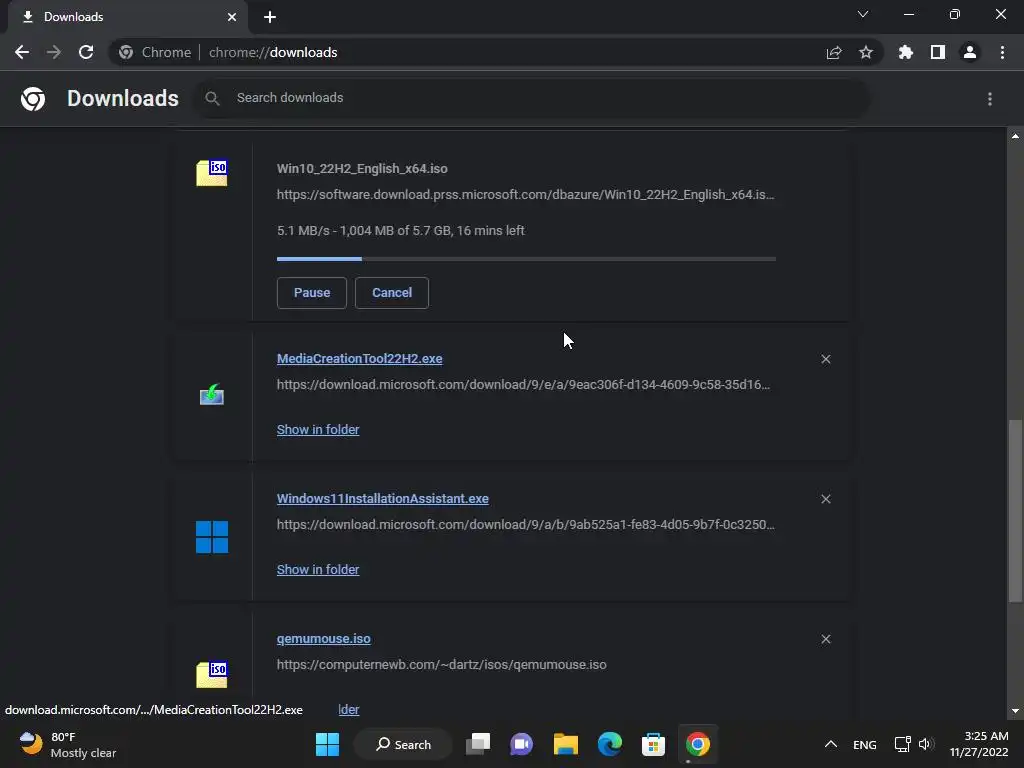This screenshot has height=768, width=1024.
Task: Click the MediaCreationTool22H2 file icon
Action: coord(212,394)
